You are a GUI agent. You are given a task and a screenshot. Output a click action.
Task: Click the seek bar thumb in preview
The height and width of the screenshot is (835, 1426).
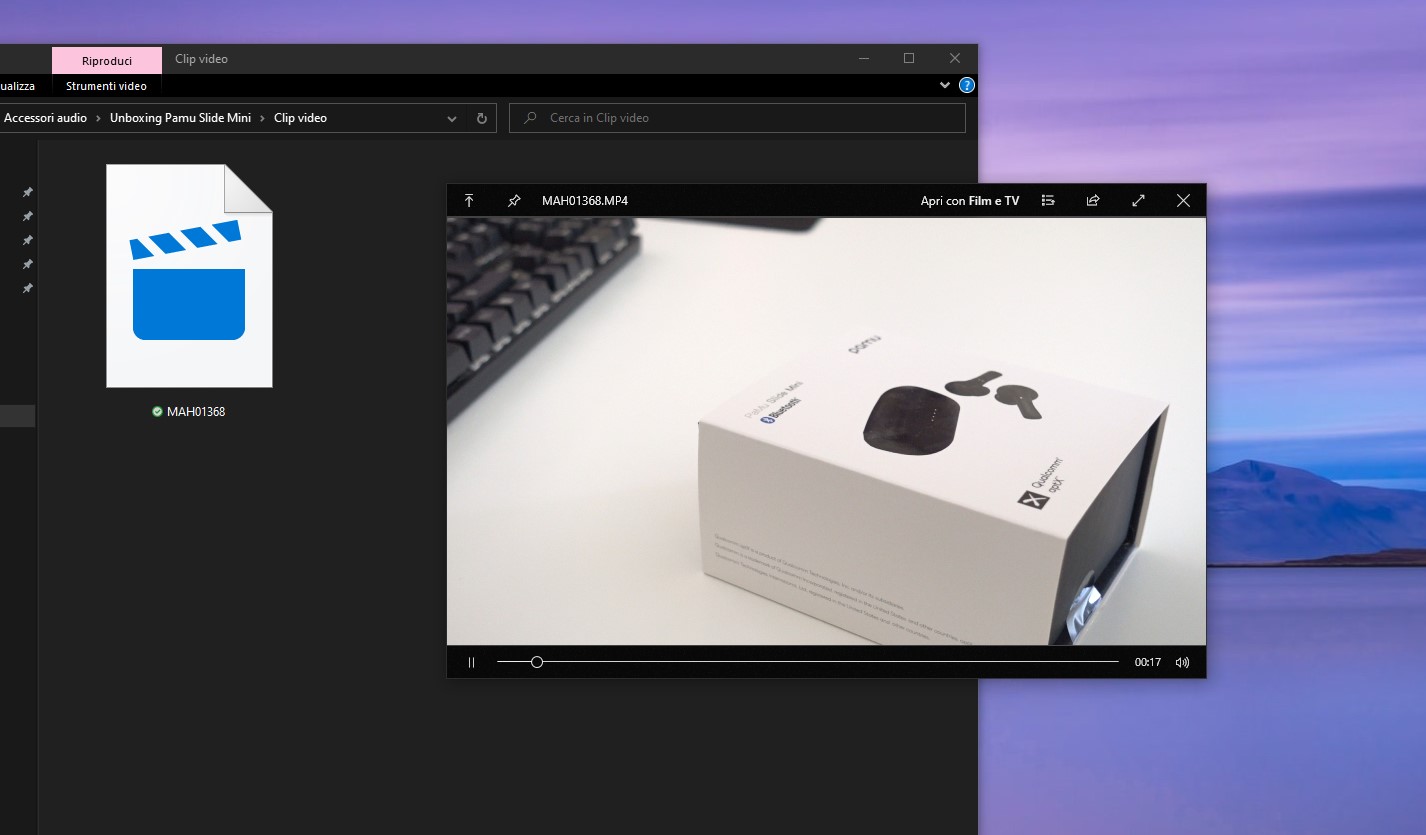(537, 662)
